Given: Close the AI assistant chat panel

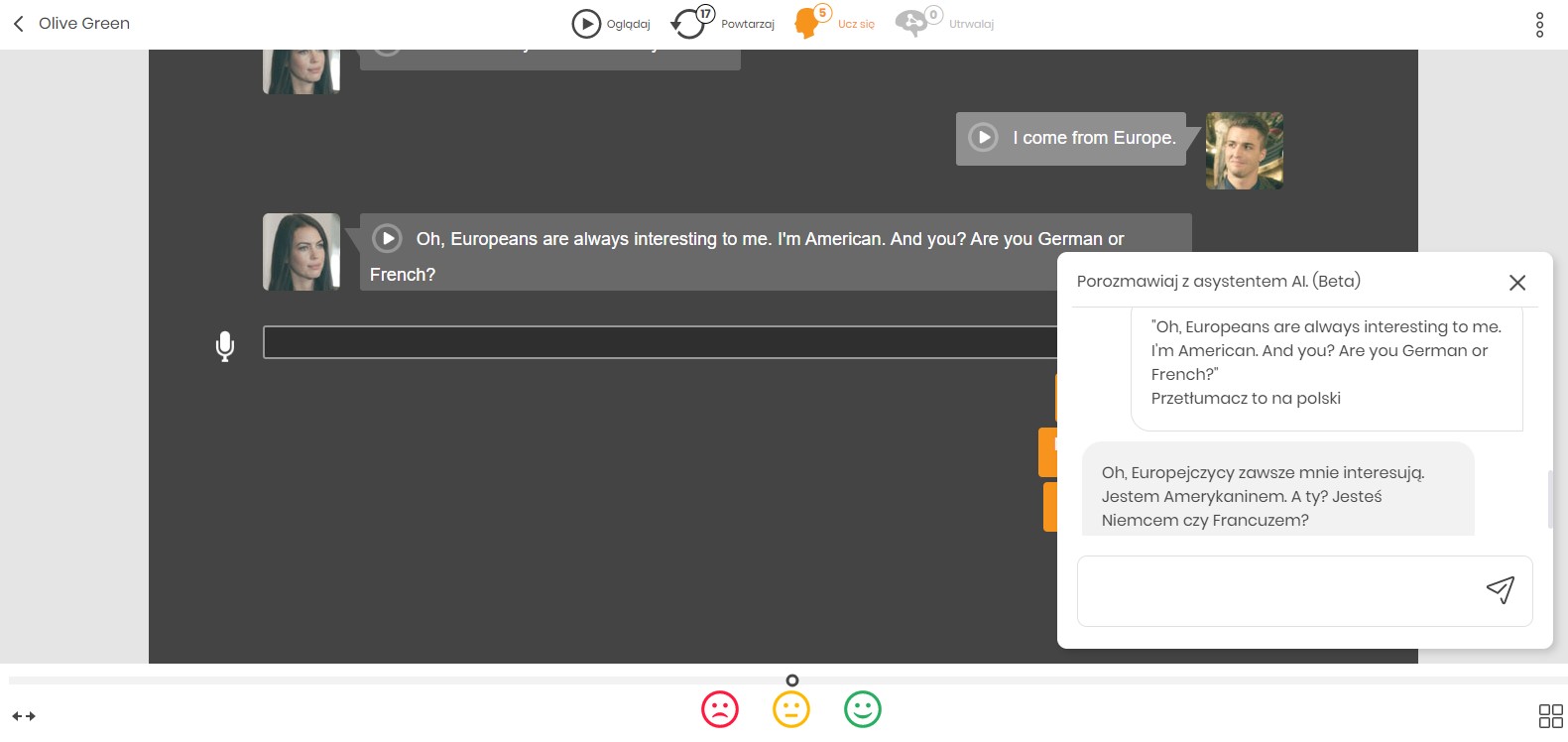Looking at the screenshot, I should click(x=1517, y=283).
